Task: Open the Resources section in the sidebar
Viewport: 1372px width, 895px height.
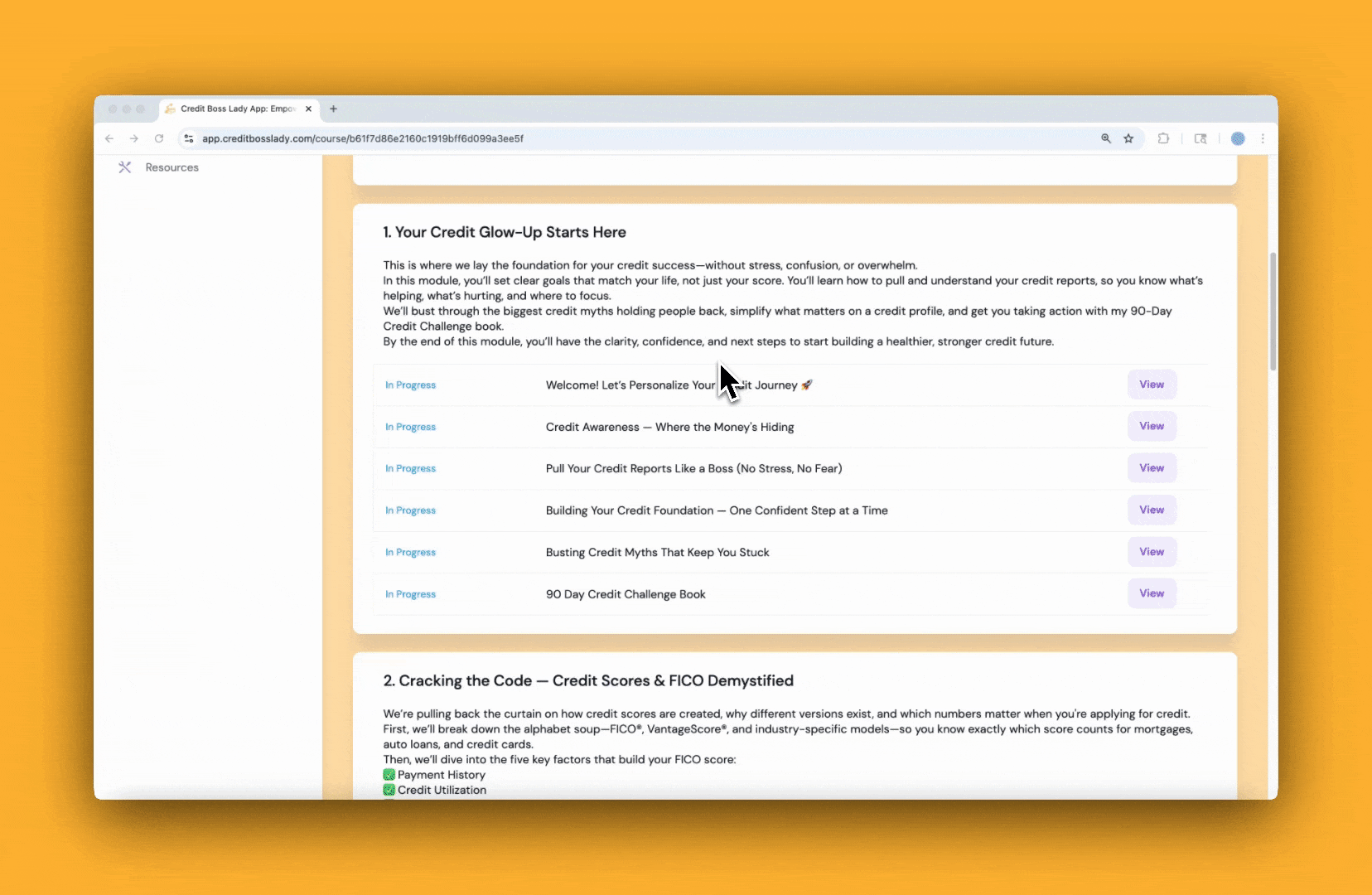Action: click(171, 167)
